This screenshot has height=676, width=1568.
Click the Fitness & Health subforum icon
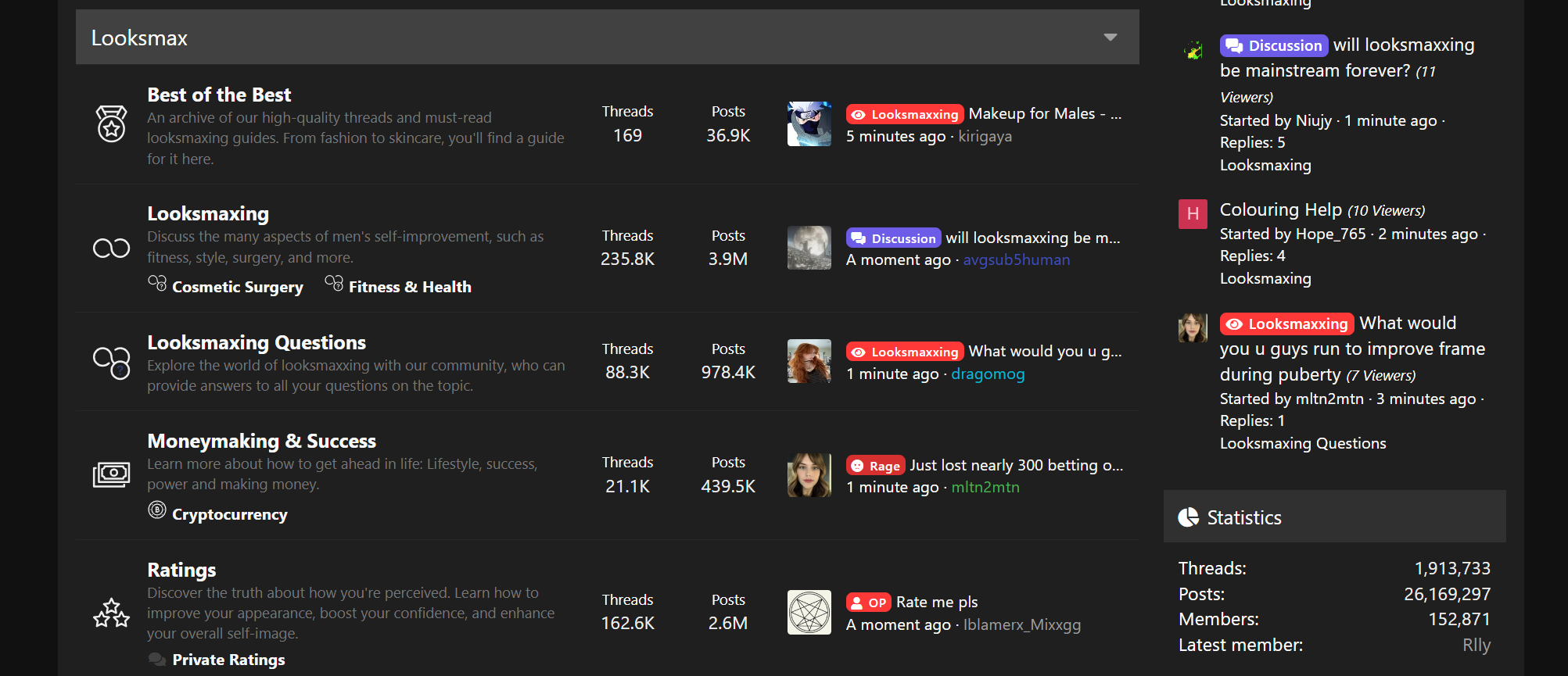pyautogui.click(x=334, y=283)
